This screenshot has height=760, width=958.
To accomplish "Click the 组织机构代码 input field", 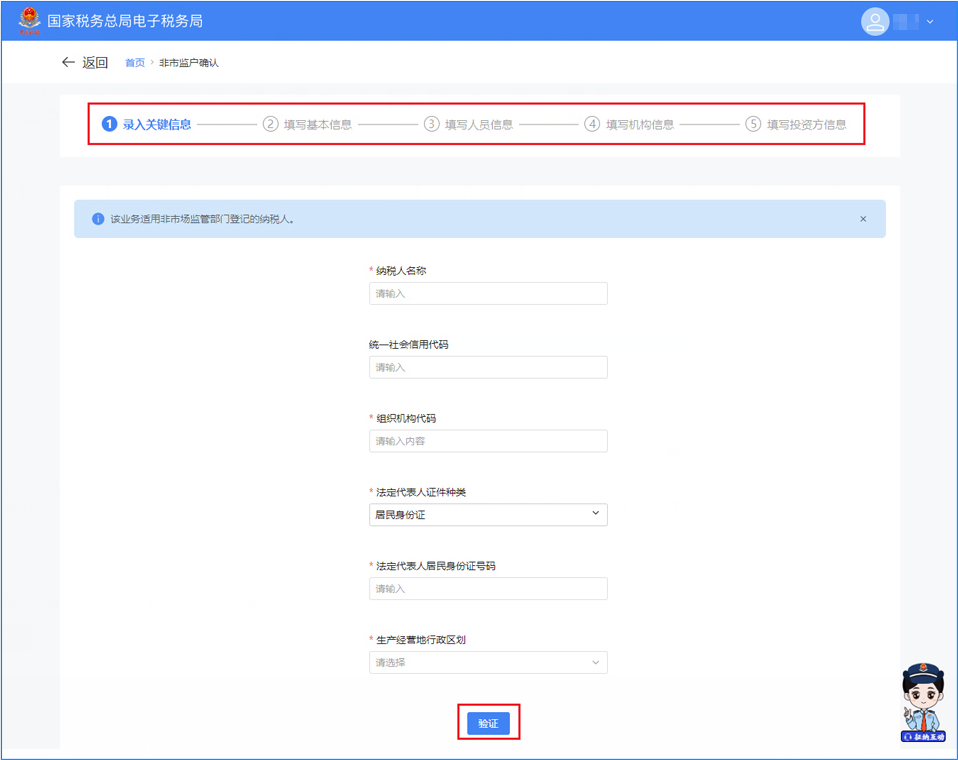I will pos(488,441).
